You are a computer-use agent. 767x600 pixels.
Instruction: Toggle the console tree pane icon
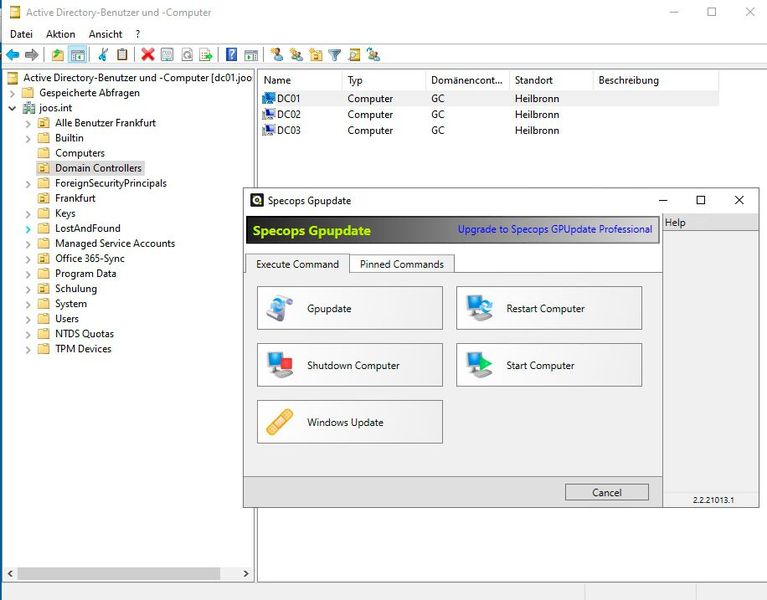tap(78, 55)
